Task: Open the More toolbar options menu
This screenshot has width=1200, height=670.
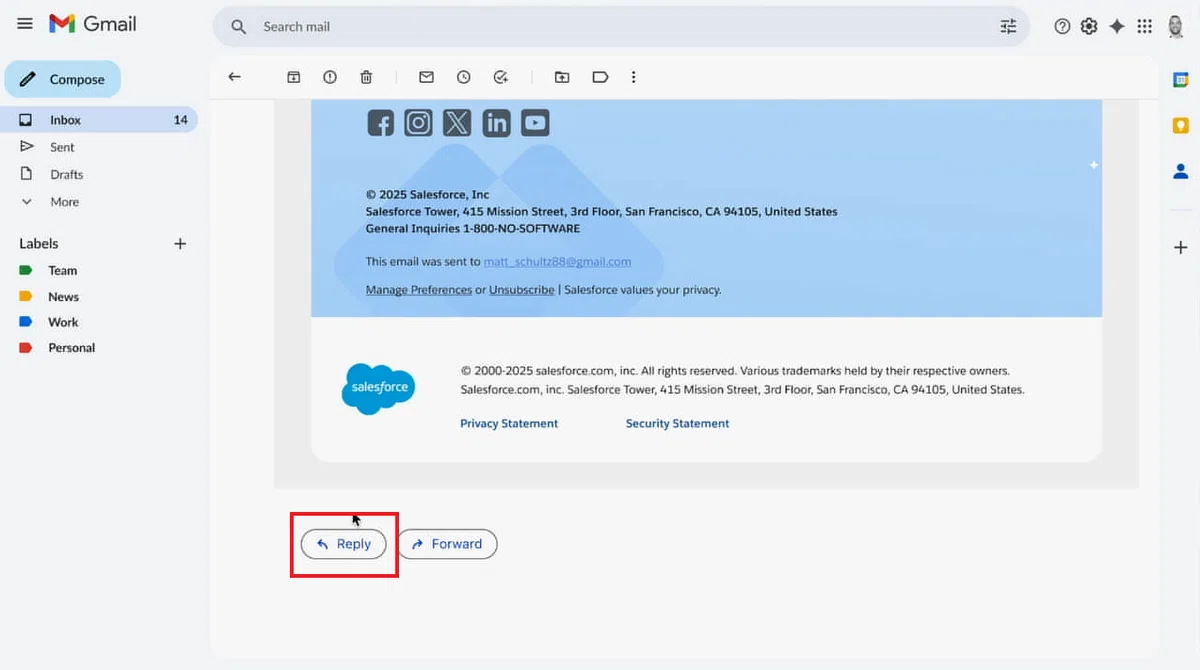Action: click(x=633, y=77)
